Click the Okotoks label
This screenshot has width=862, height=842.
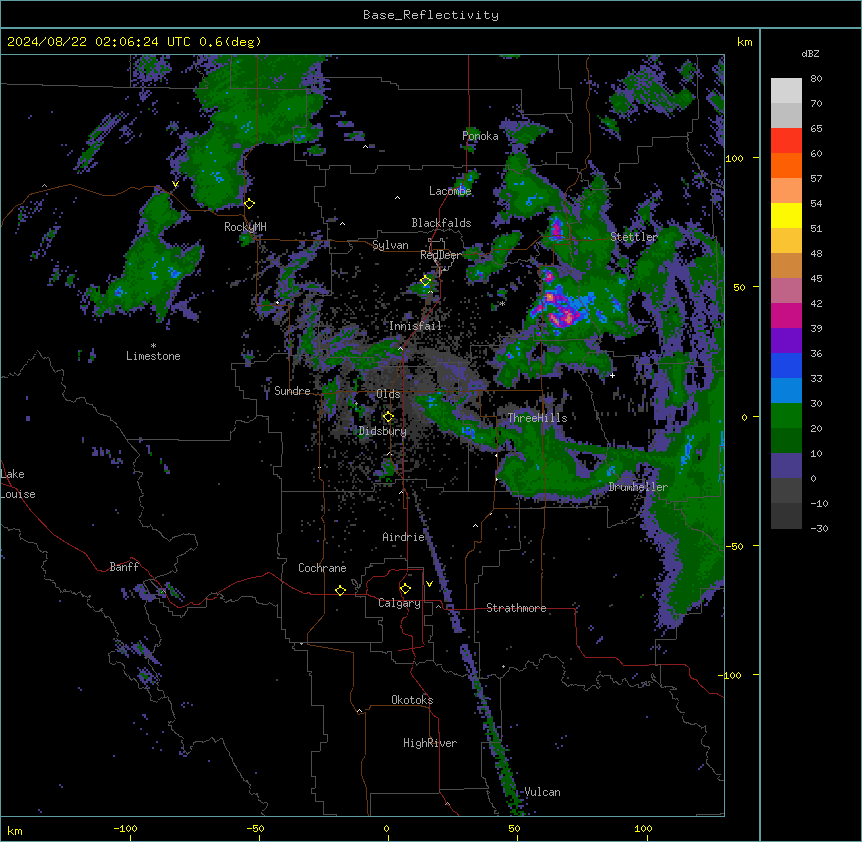pos(412,700)
